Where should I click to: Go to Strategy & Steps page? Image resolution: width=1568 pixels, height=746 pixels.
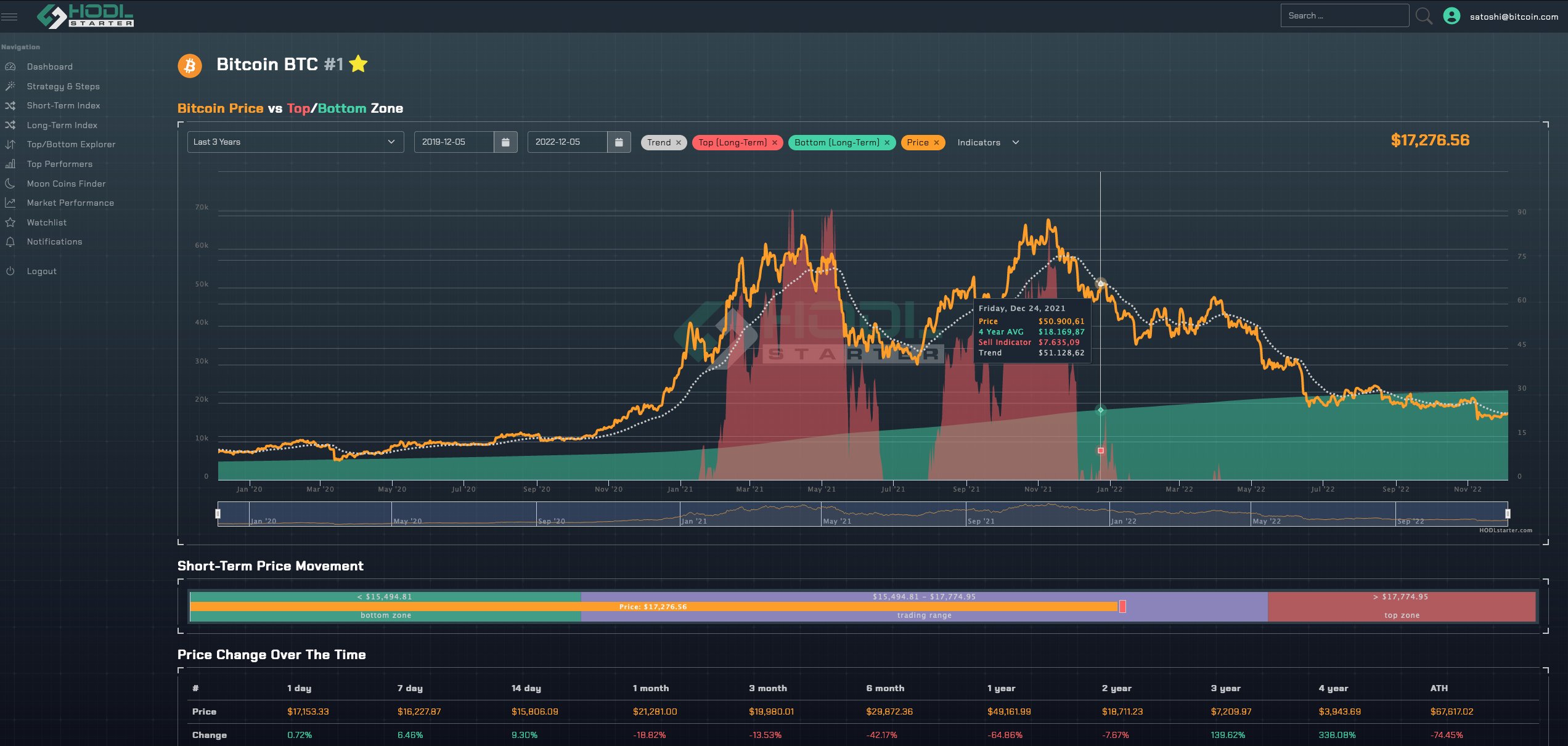tap(63, 86)
